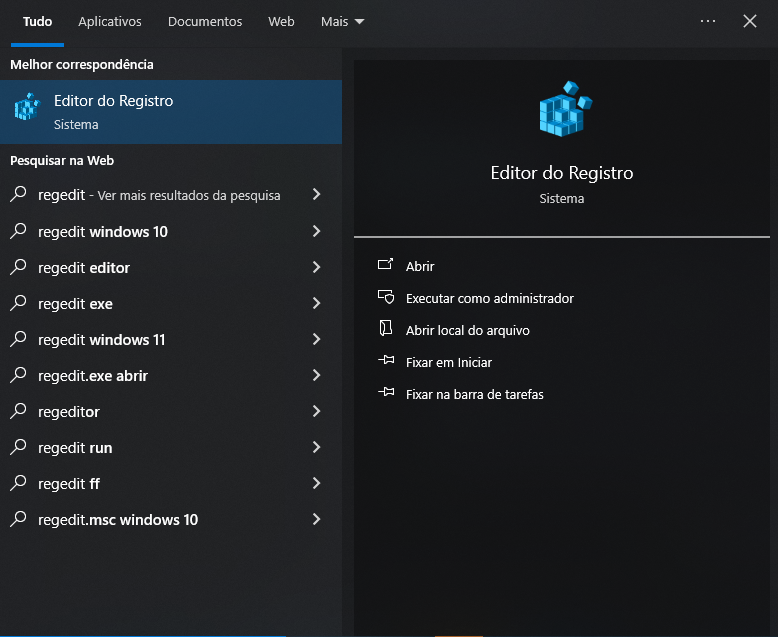Click the Abrir open icon
Viewport: 778px width, 637px height.
click(386, 264)
